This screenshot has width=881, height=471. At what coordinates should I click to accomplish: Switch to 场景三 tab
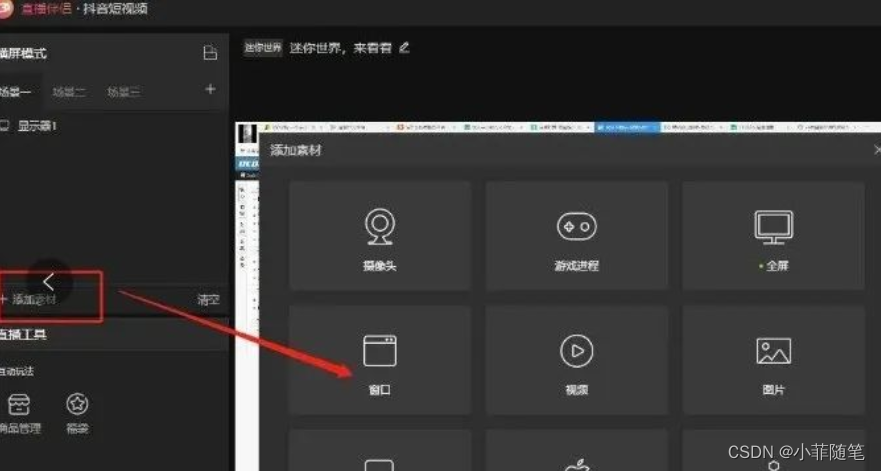[x=124, y=92]
